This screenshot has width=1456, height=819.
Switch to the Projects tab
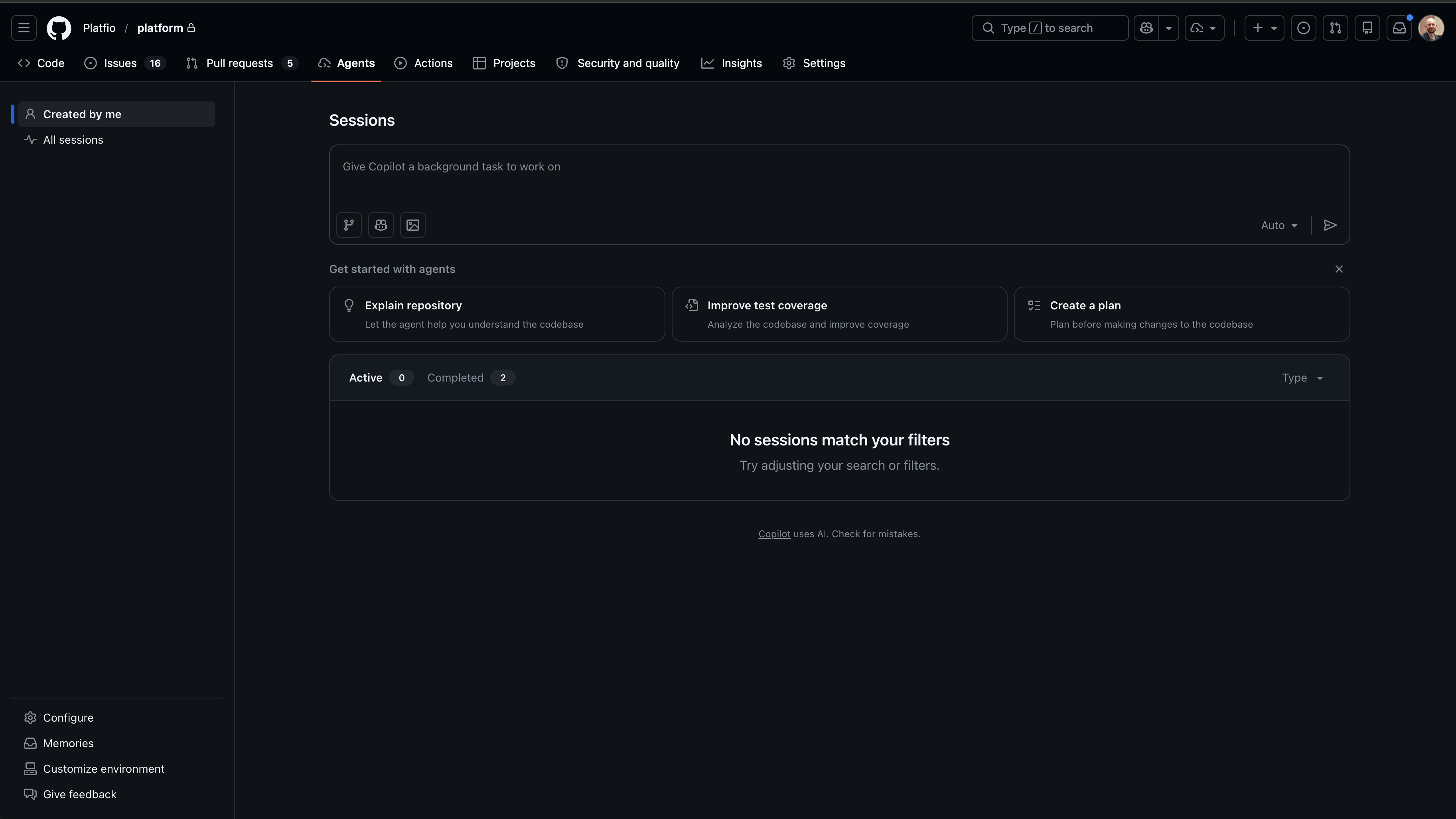(x=504, y=63)
